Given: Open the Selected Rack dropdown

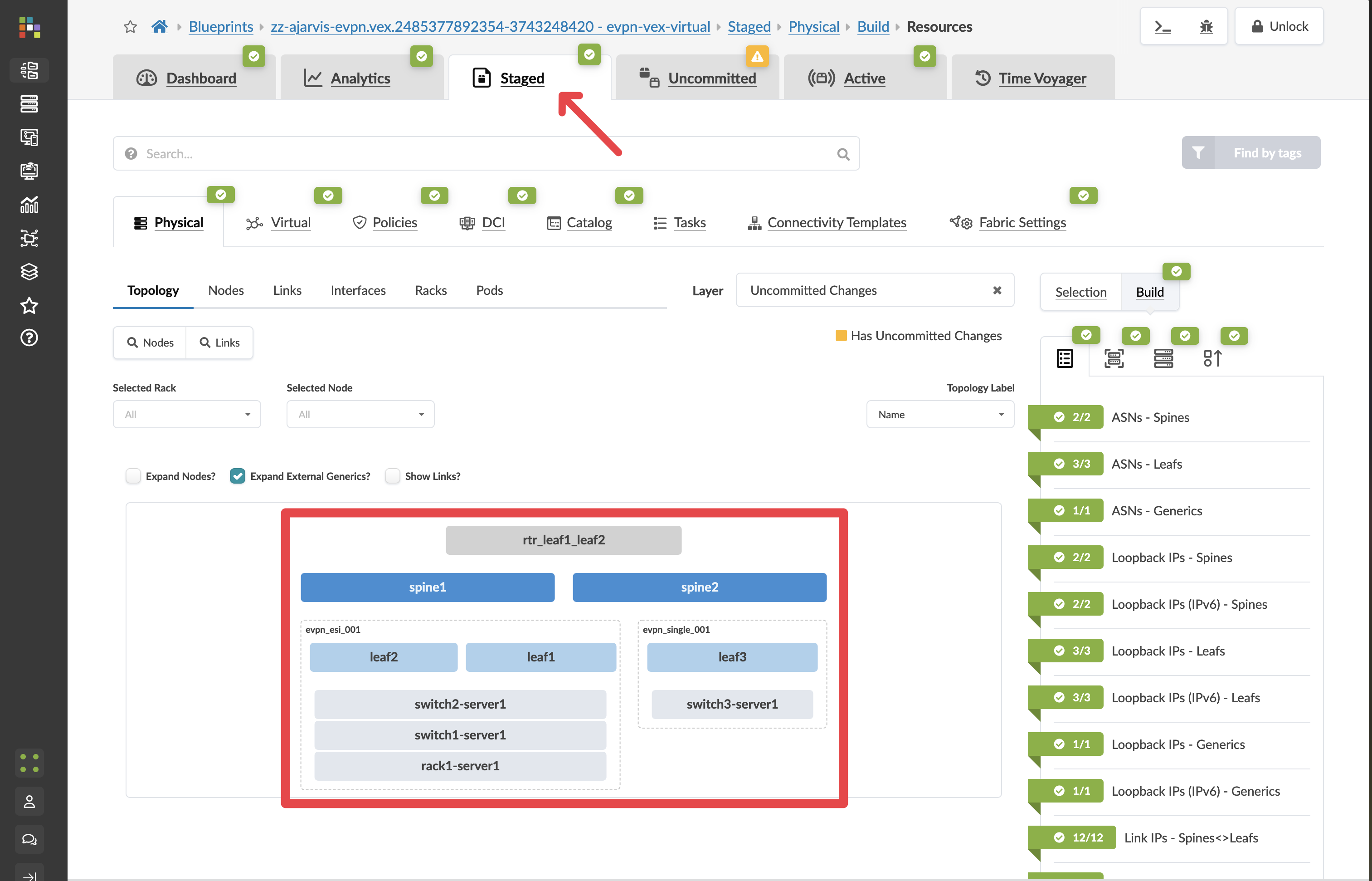Looking at the screenshot, I should (x=186, y=414).
